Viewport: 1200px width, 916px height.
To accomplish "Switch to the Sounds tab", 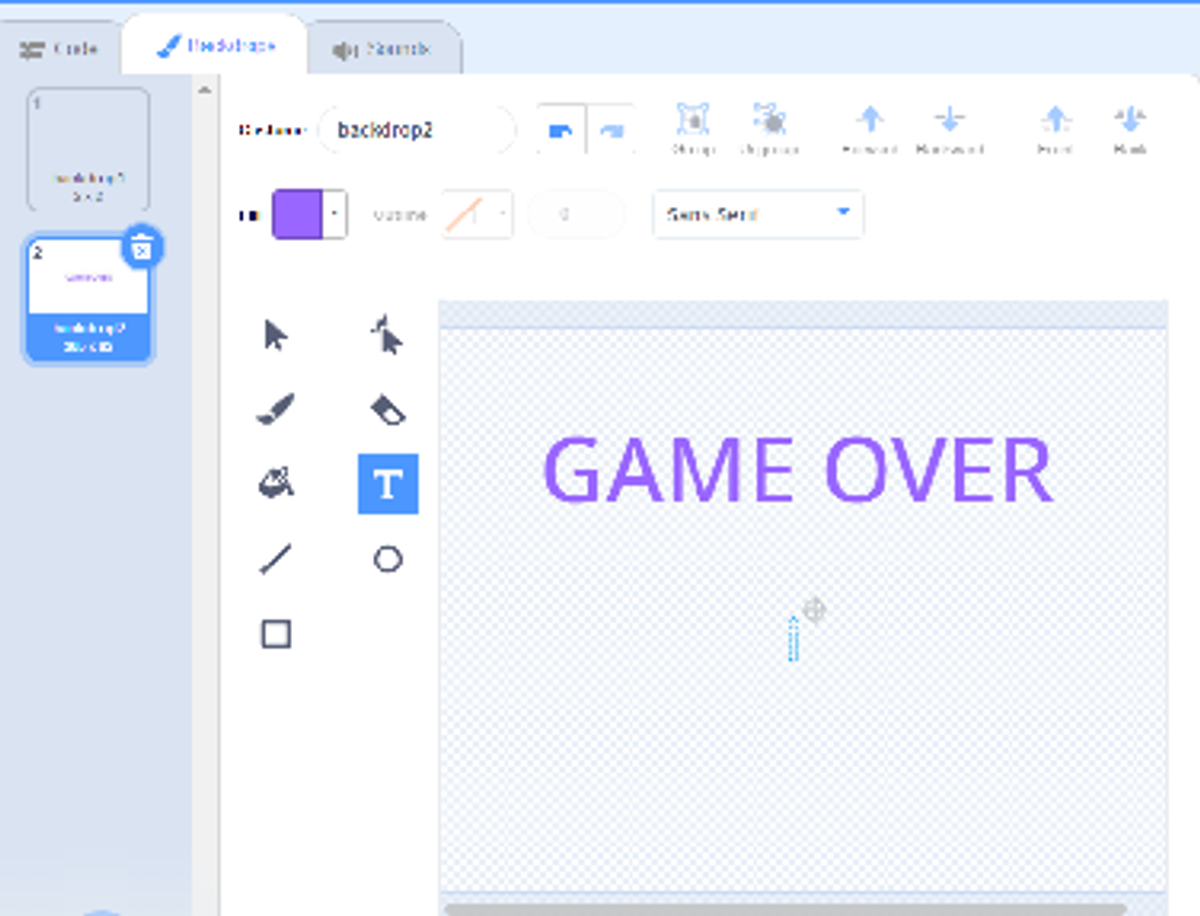I will 382,49.
